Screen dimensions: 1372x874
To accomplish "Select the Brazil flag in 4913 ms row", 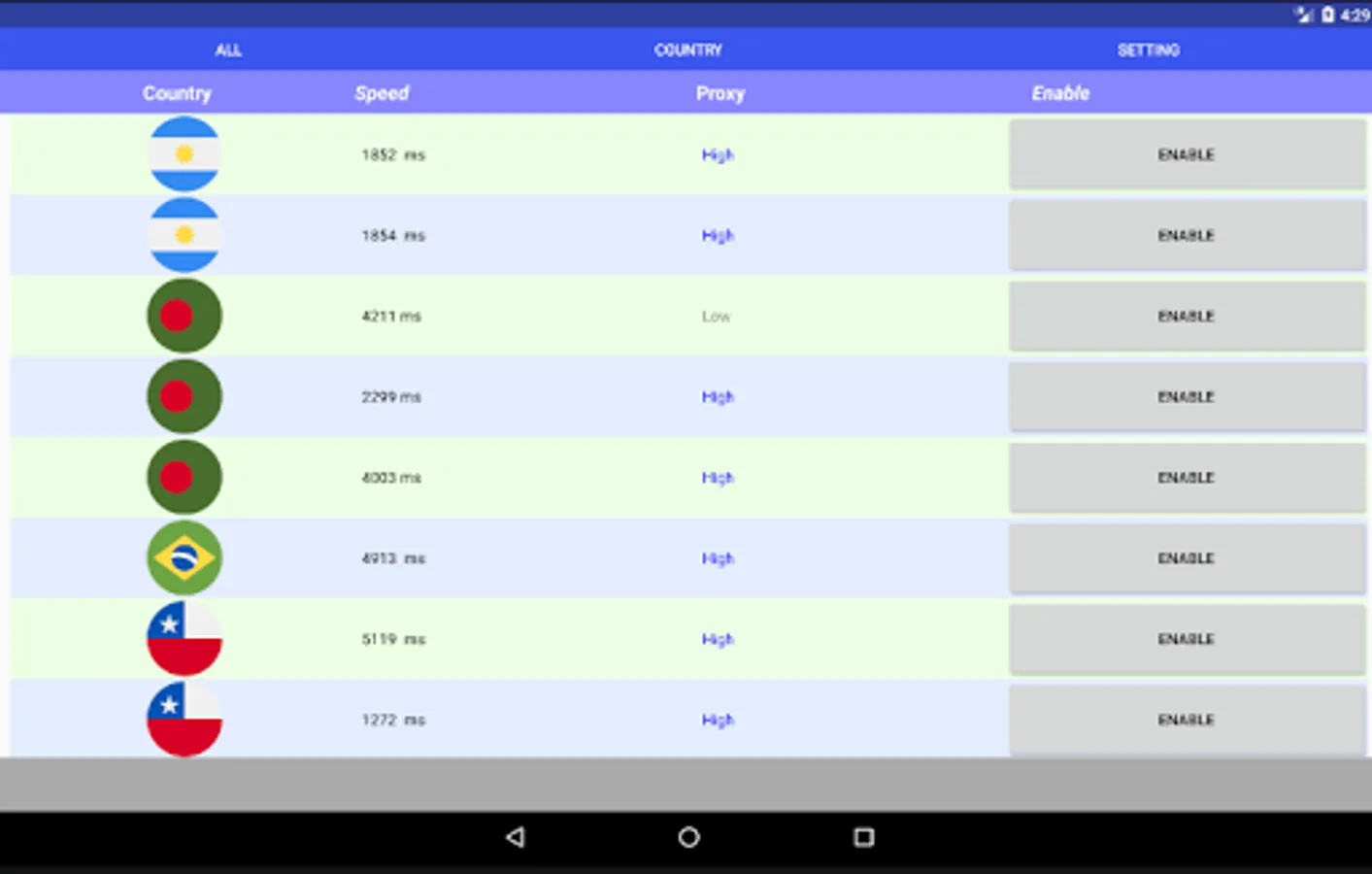I will tap(184, 557).
